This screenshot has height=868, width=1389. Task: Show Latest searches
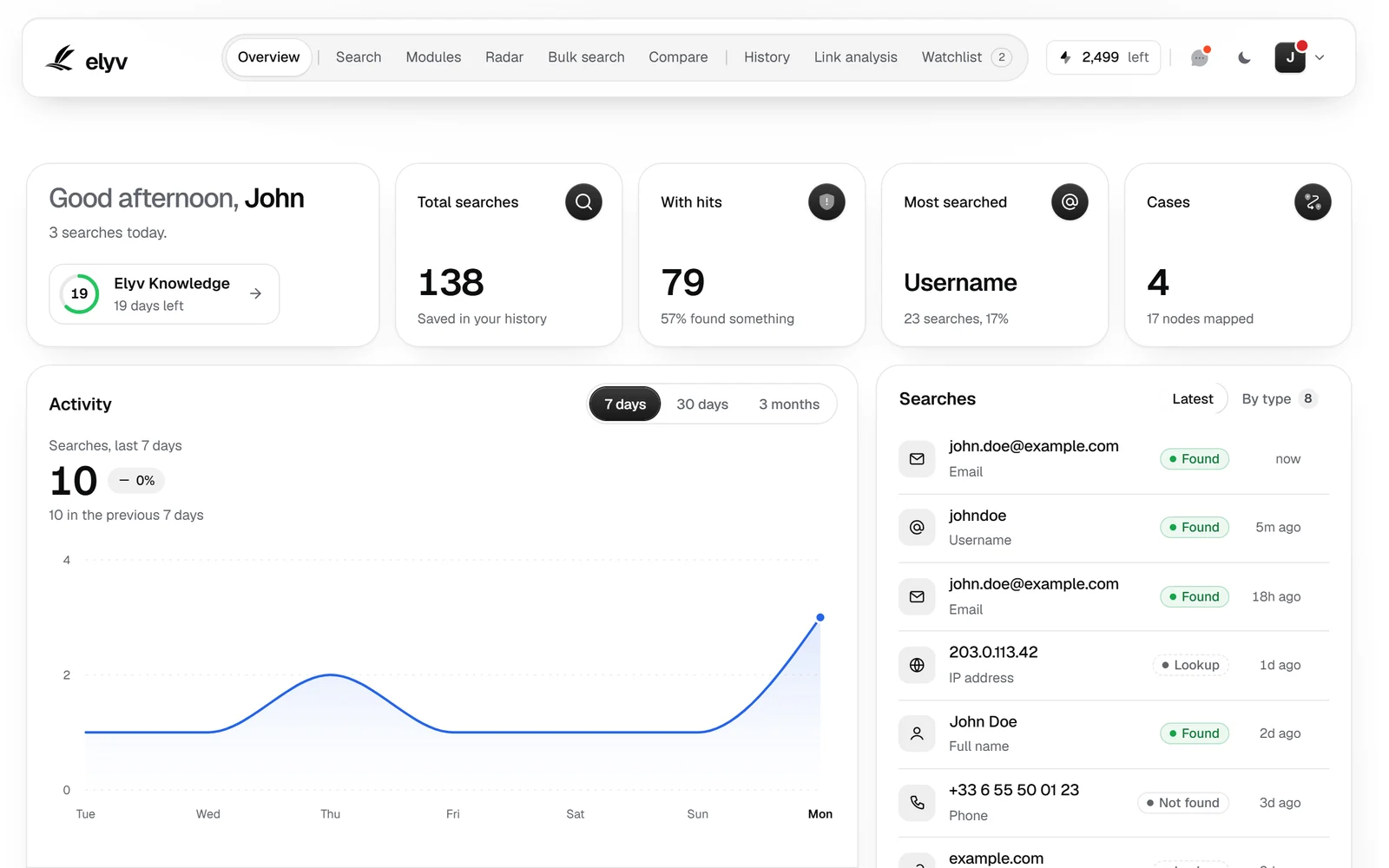tap(1193, 399)
